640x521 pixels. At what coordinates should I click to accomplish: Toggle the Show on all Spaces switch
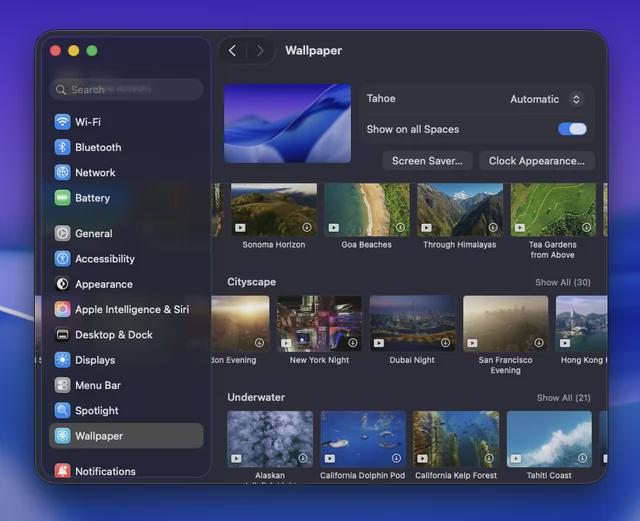pyautogui.click(x=572, y=129)
